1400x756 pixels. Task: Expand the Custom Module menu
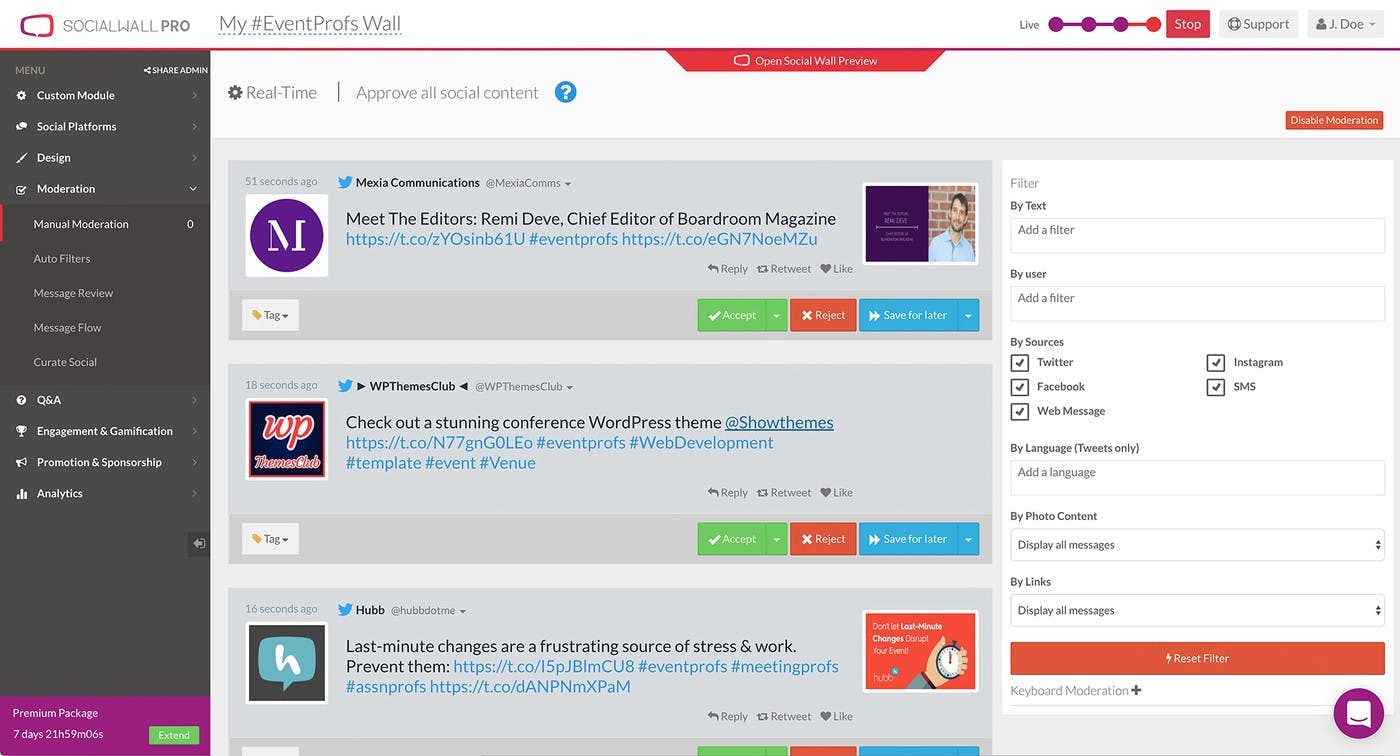[105, 95]
